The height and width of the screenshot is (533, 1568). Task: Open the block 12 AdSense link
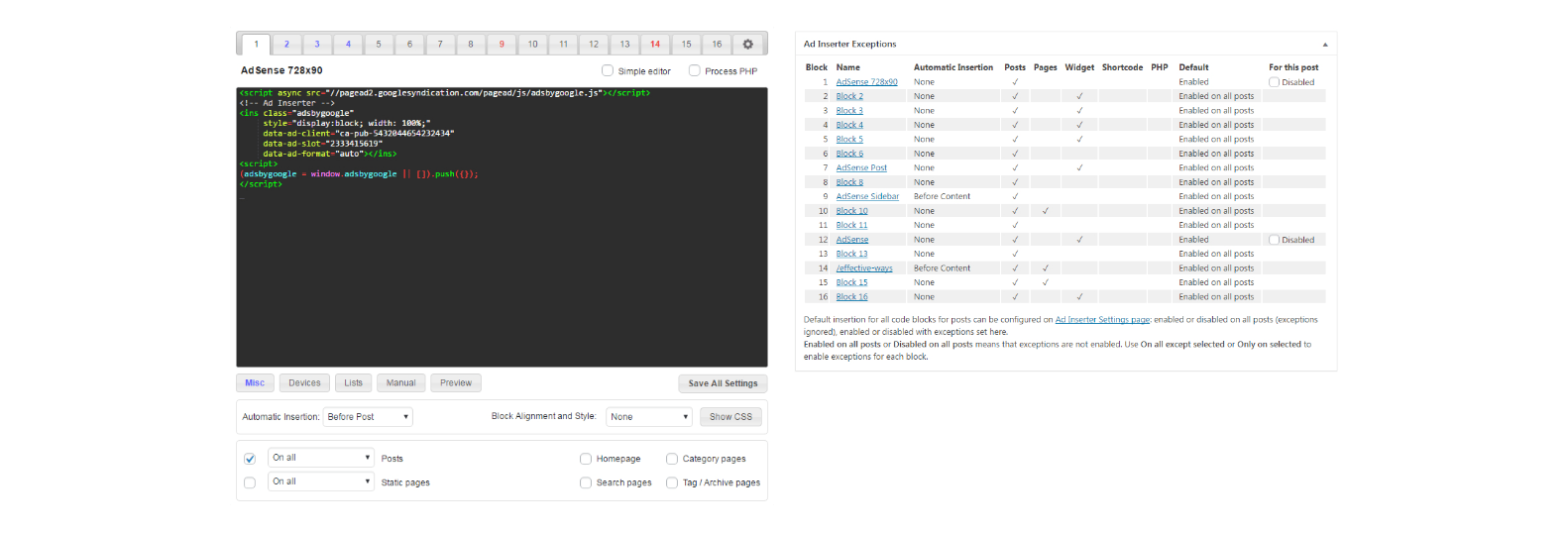click(x=851, y=240)
